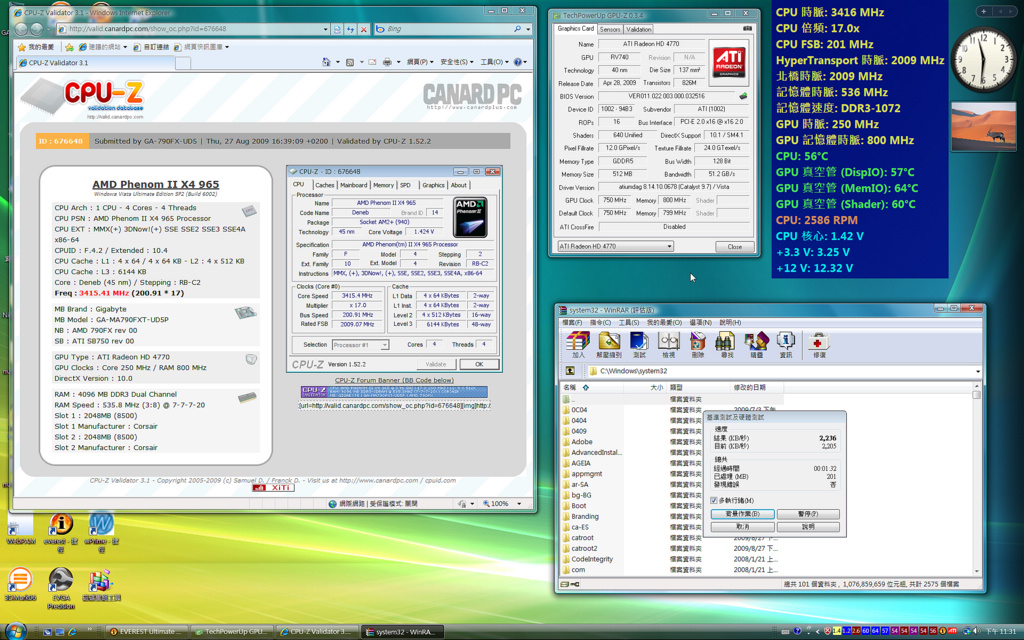Click the TechPowerUp GPU-Z taskbar button
Image resolution: width=1024 pixels, height=640 pixels.
tap(232, 632)
